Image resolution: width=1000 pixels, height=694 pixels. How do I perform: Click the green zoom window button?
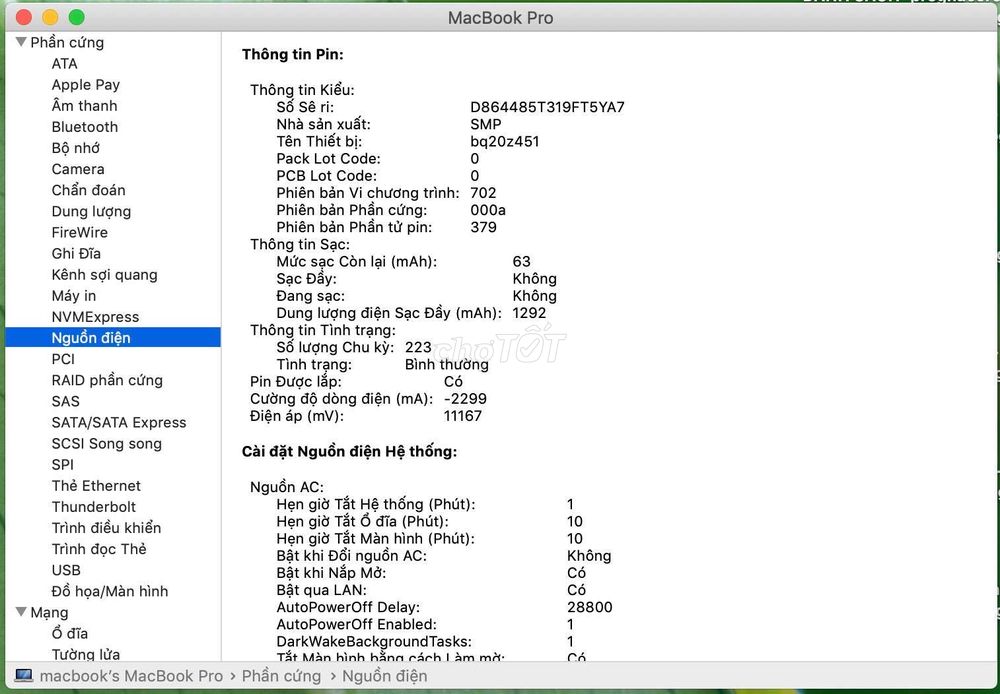tap(77, 17)
